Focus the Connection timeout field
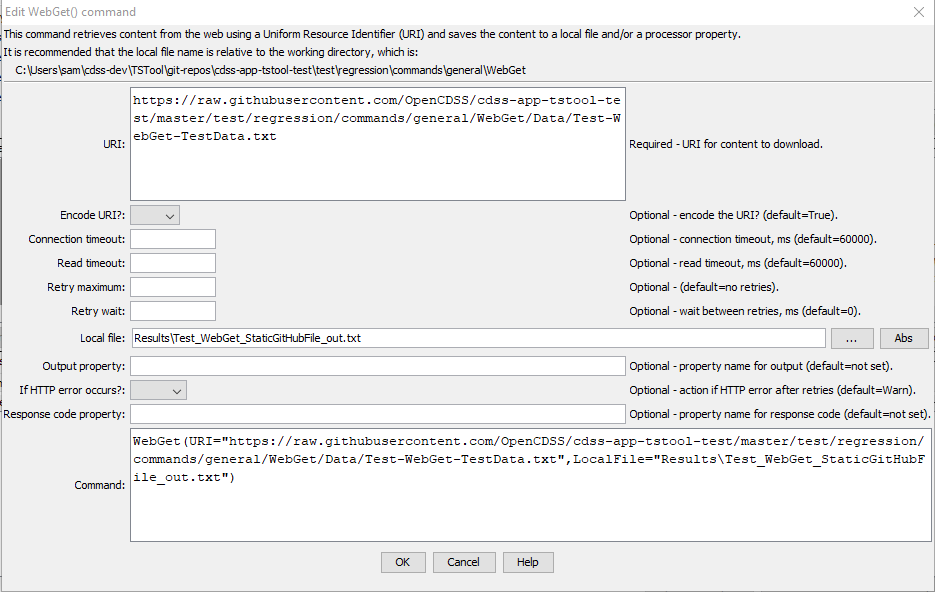Viewport: 935px width, 592px height. [173, 239]
